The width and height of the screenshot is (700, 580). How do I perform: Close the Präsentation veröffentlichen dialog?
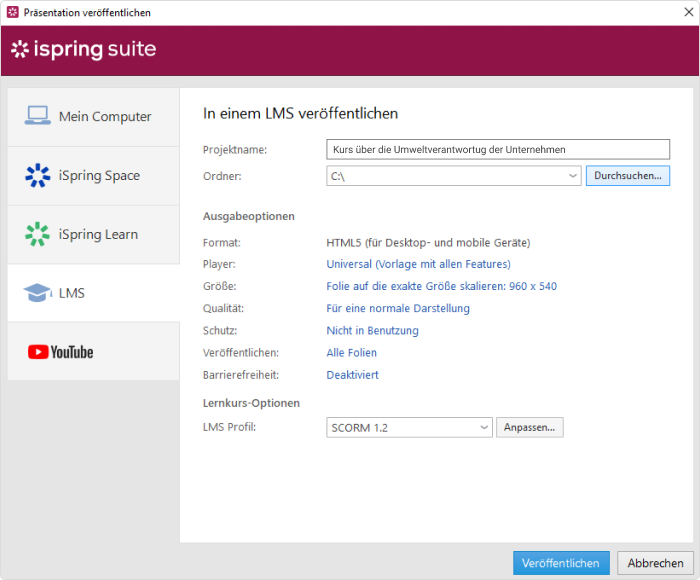[688, 12]
